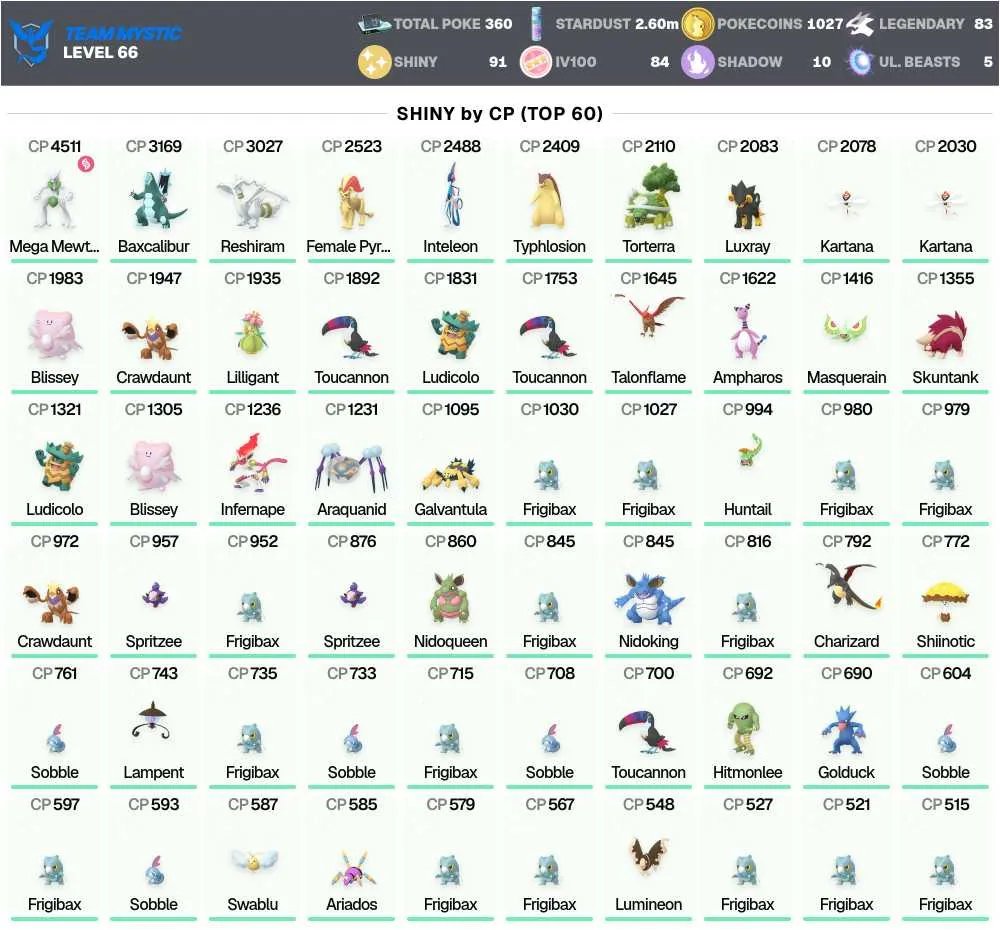Click the pink badge on Mega Mewtwo
Viewport: 1000px width, 930px height.
(86, 164)
